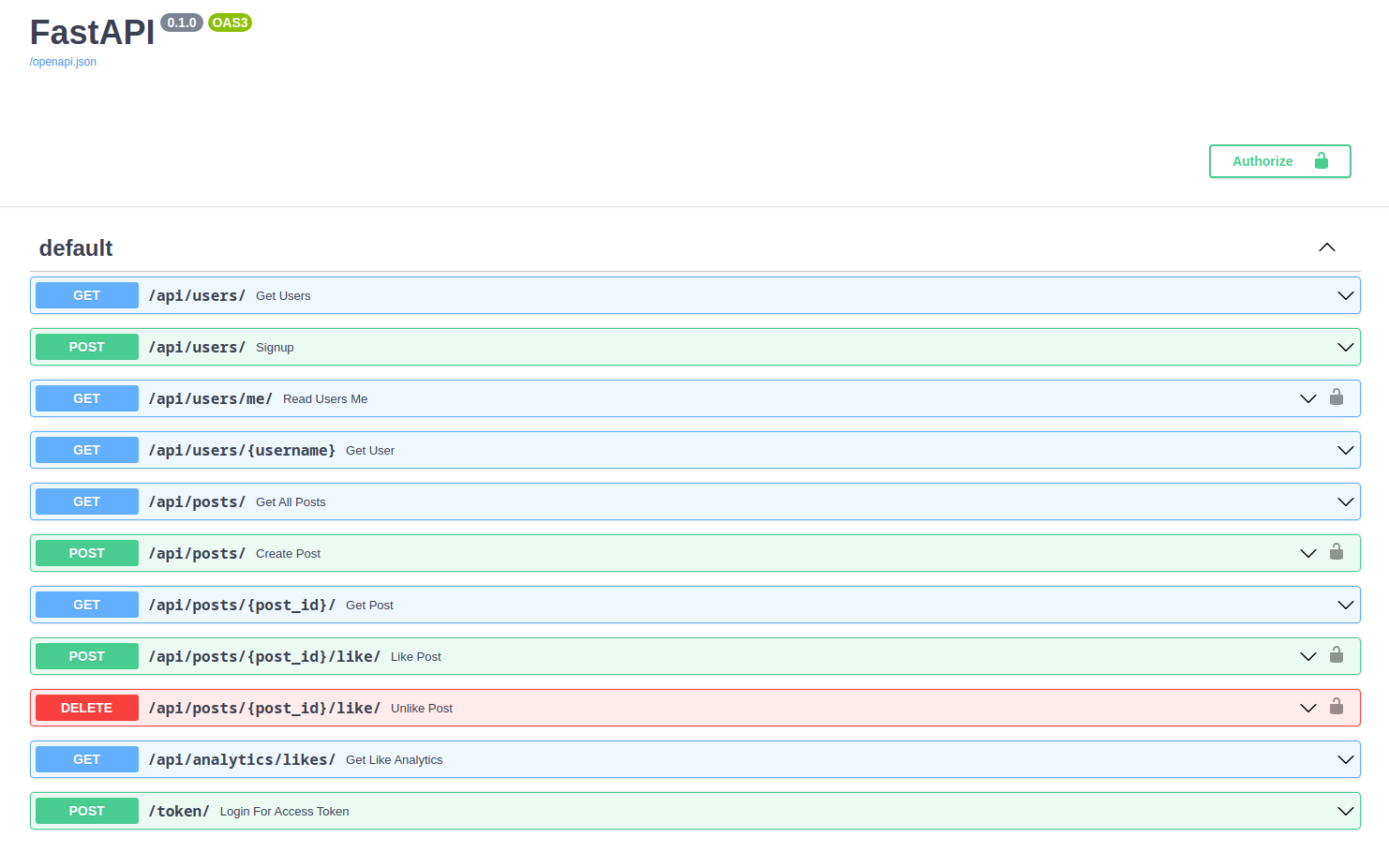Click /api/users/{username} path text

[x=242, y=450]
